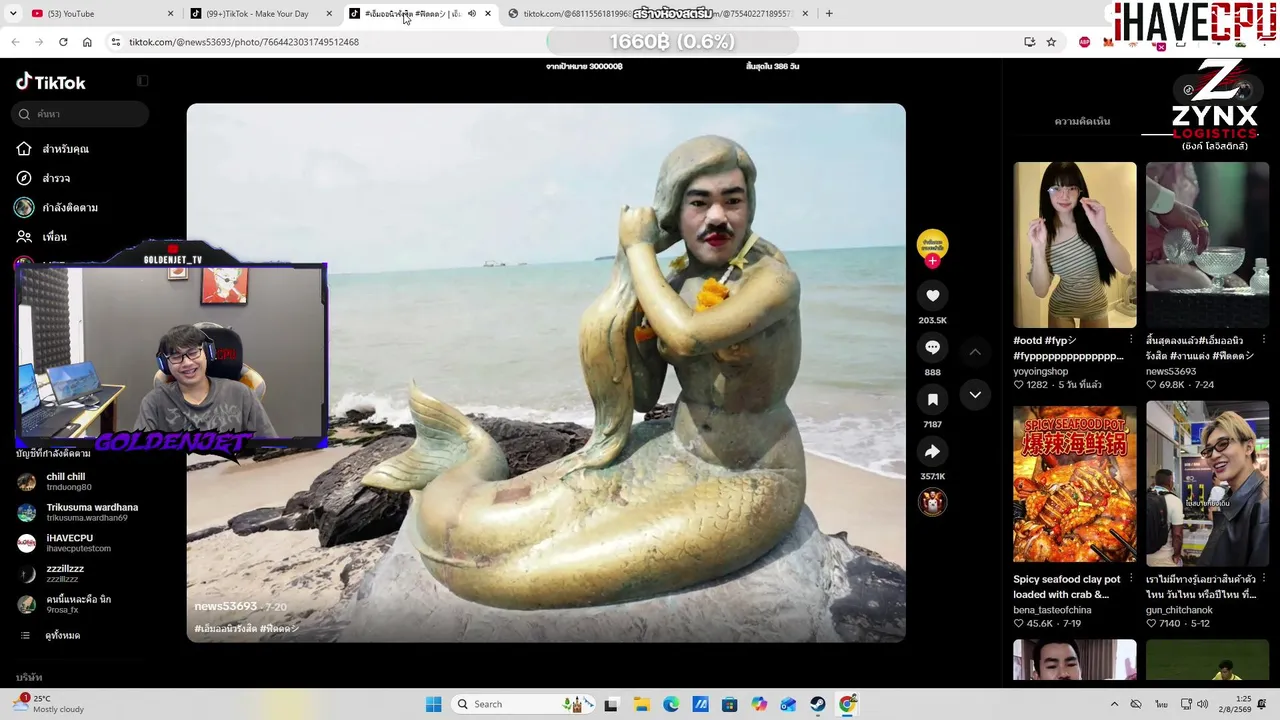Open comments via the speech bubble icon
This screenshot has height=720, width=1280.
(x=932, y=347)
